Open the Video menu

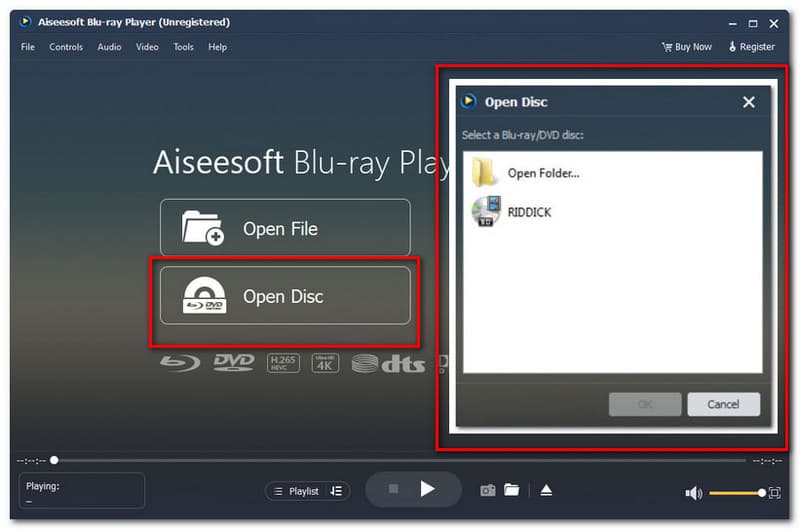[147, 47]
